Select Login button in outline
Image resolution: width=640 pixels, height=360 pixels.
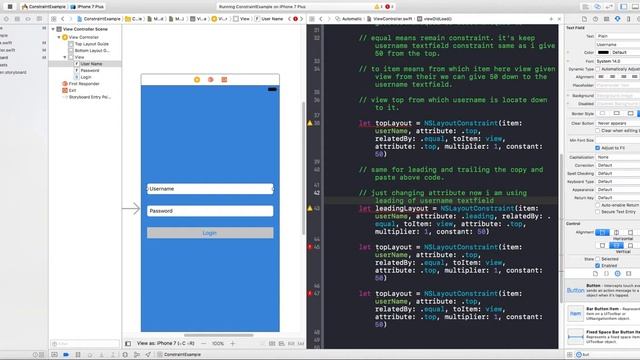tap(83, 77)
